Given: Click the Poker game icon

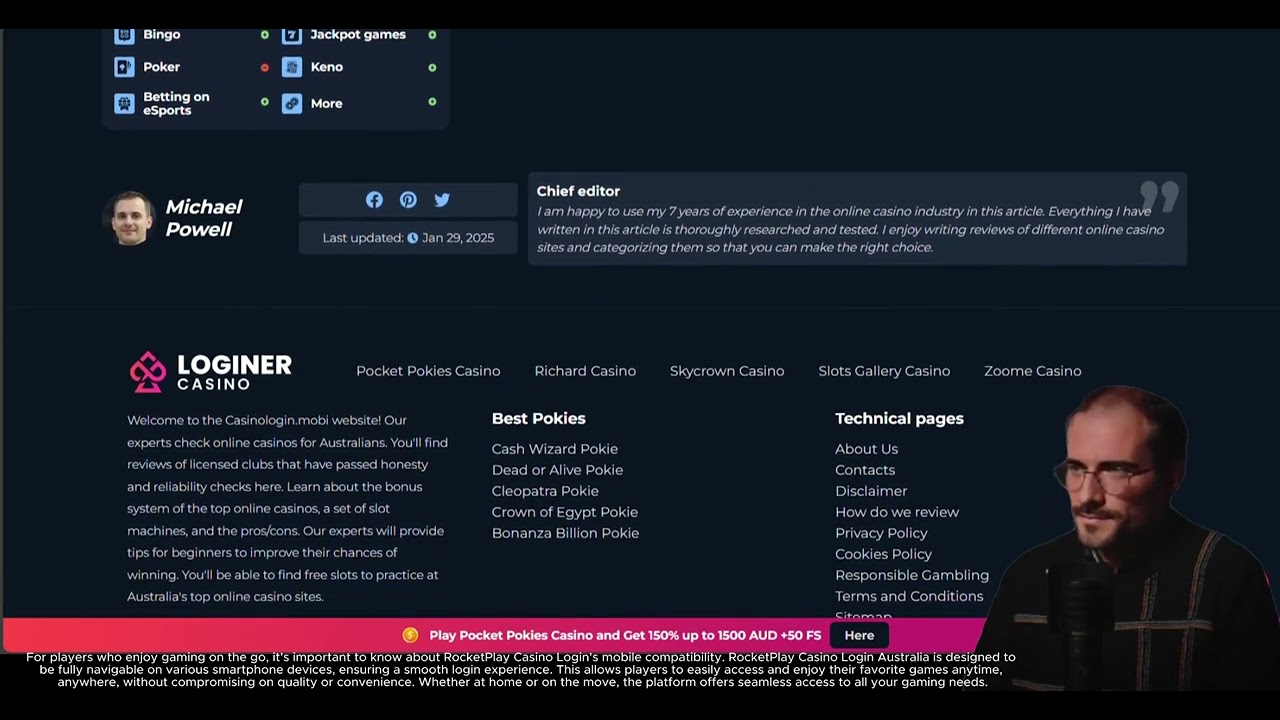Looking at the screenshot, I should pos(124,67).
